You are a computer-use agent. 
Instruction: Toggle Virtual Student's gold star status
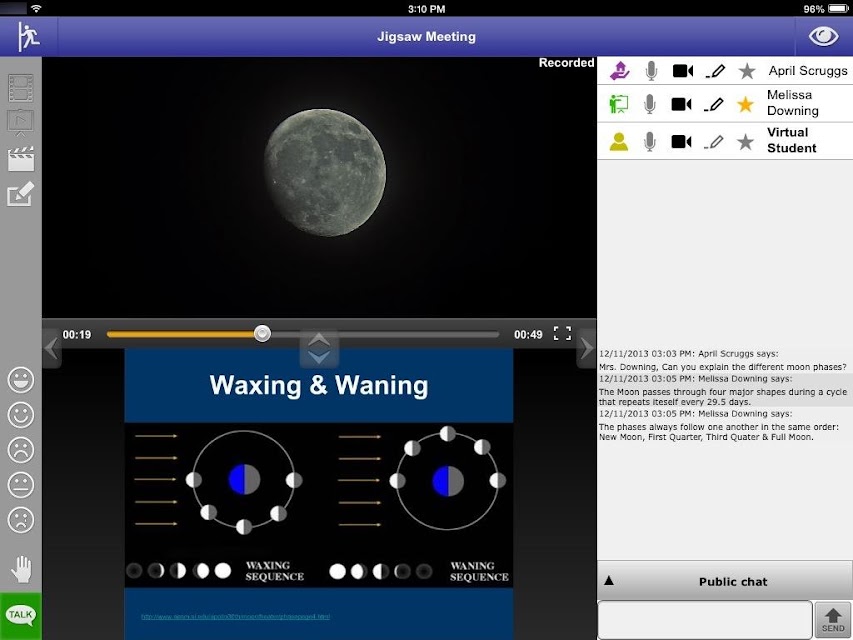745,142
